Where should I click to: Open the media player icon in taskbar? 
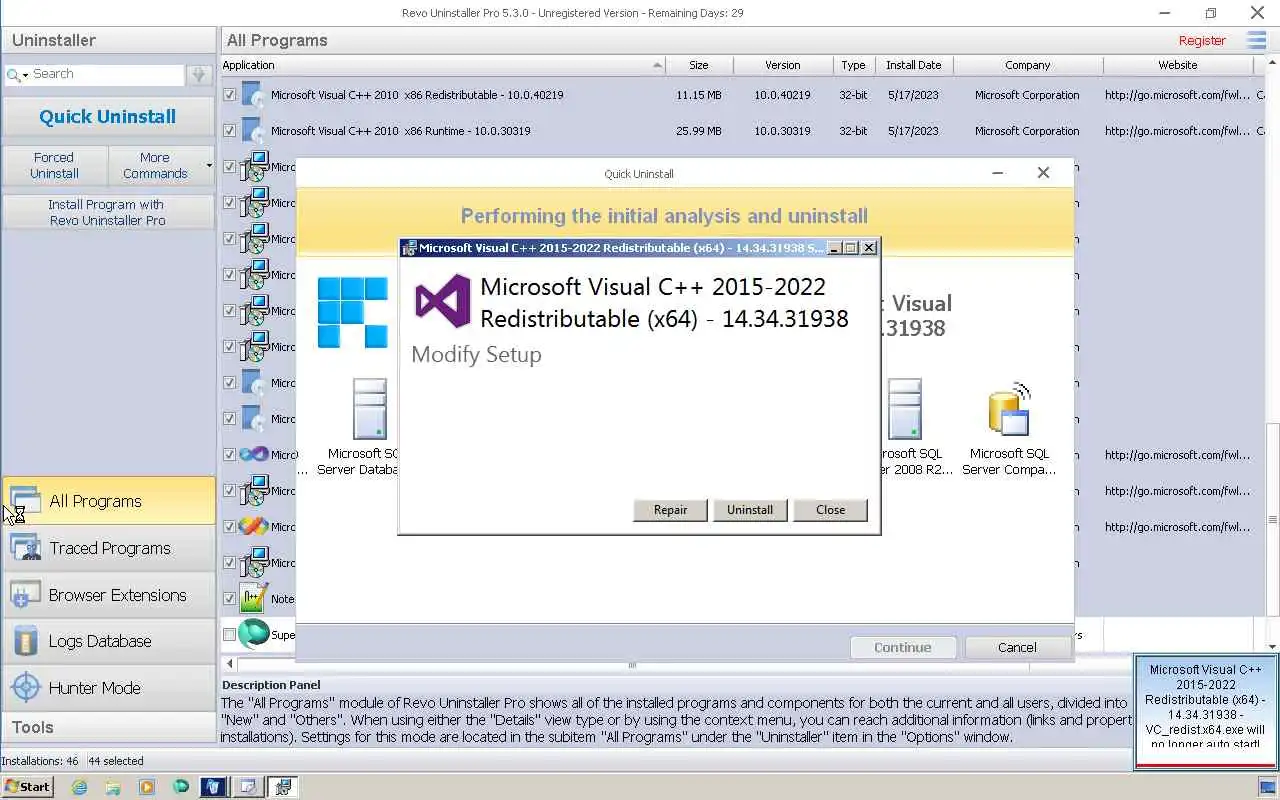click(x=147, y=787)
